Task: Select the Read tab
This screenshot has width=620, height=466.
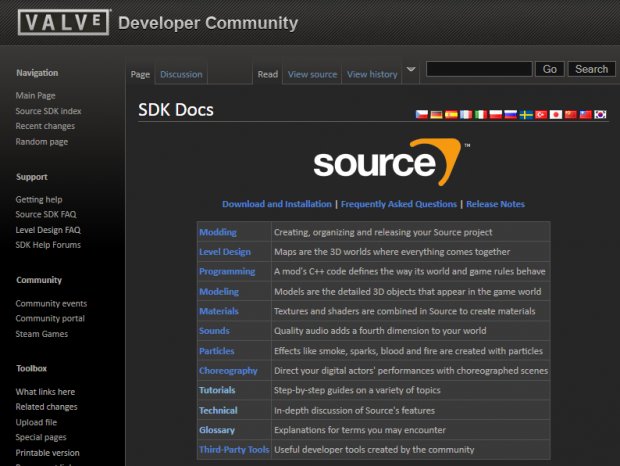Action: pyautogui.click(x=268, y=74)
